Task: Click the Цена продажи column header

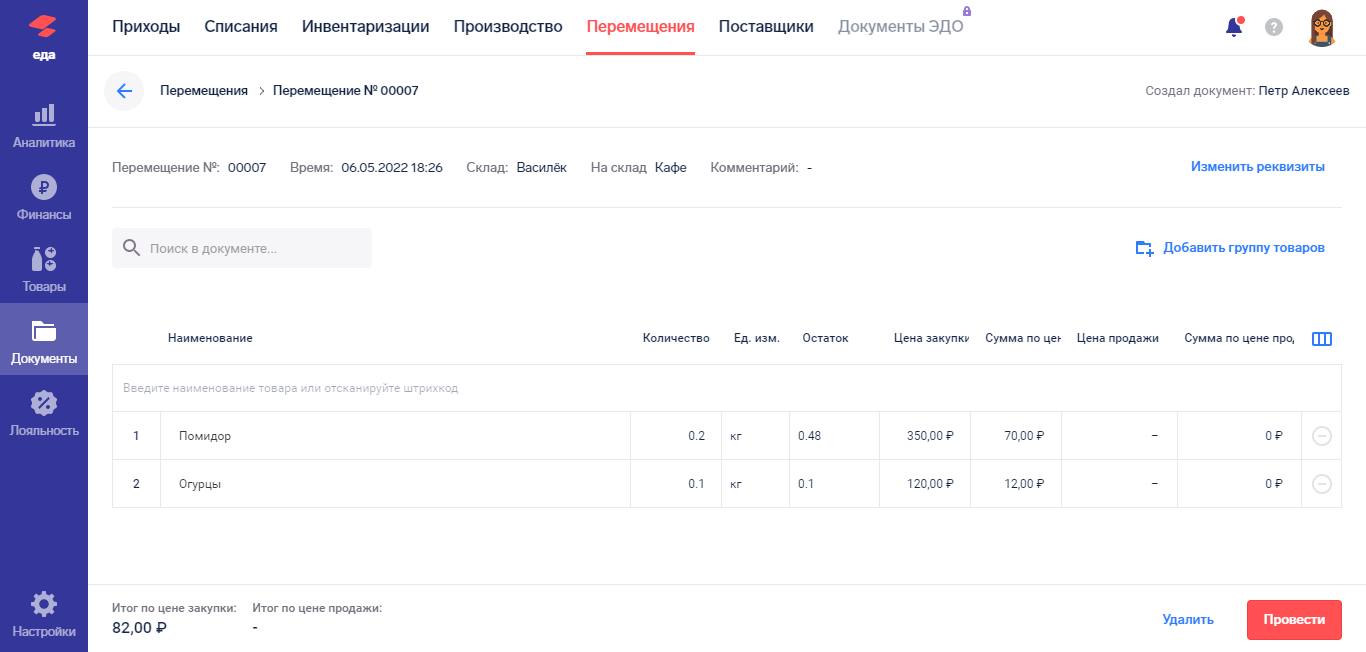Action: coord(1118,338)
